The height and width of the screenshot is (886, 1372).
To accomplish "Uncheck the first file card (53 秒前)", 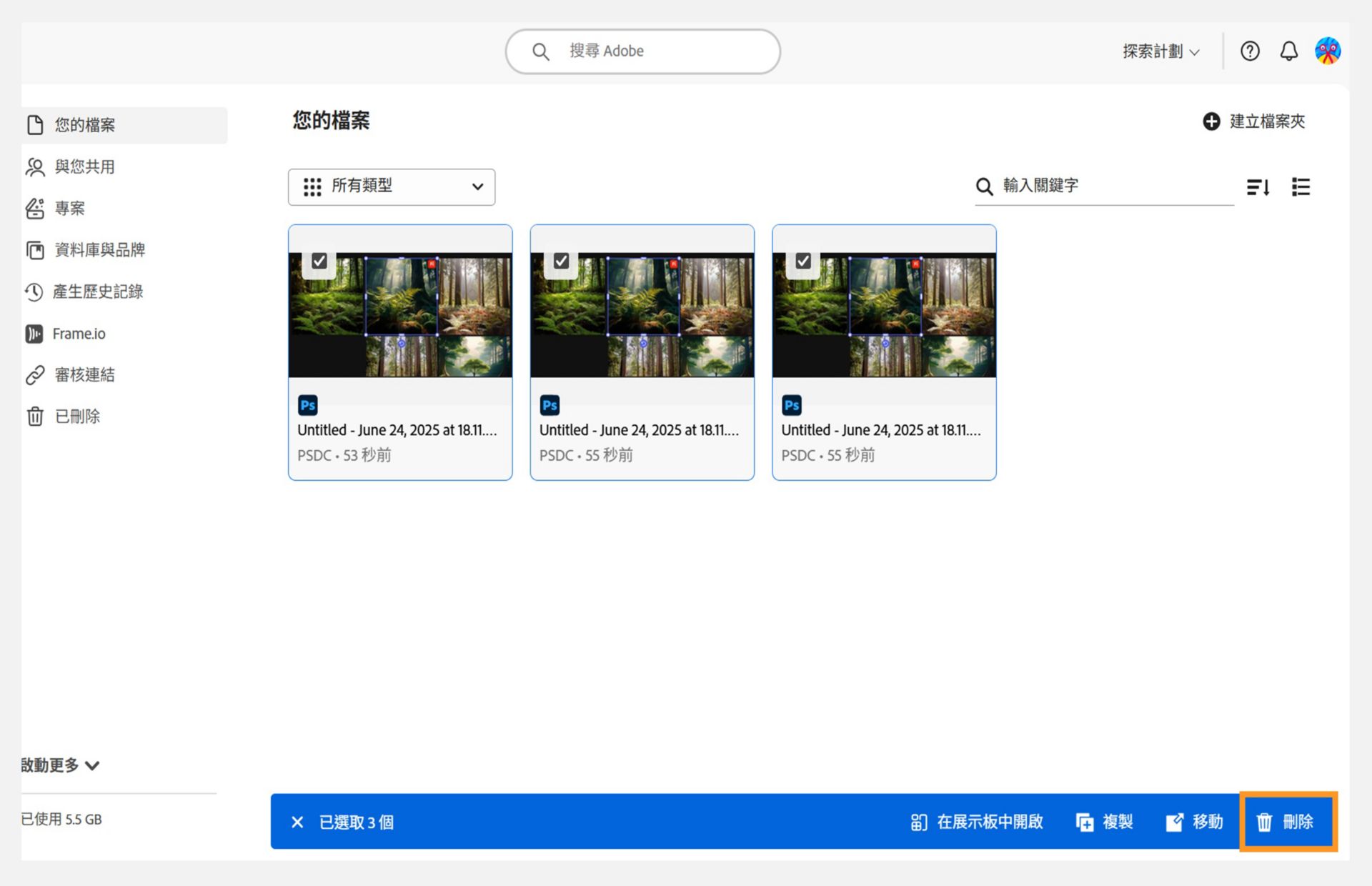I will click(x=319, y=261).
